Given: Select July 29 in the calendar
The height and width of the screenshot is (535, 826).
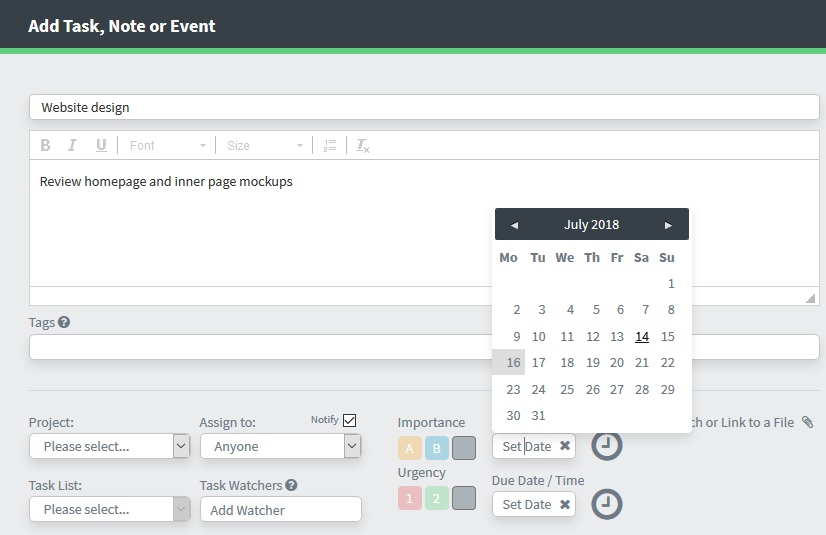Looking at the screenshot, I should tap(667, 389).
